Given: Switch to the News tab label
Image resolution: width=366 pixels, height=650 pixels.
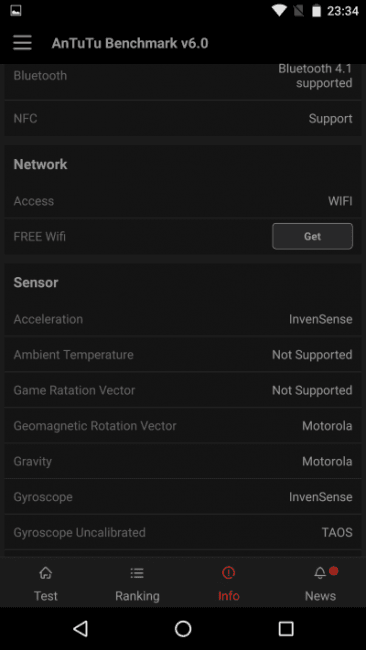Looking at the screenshot, I should point(320,596).
